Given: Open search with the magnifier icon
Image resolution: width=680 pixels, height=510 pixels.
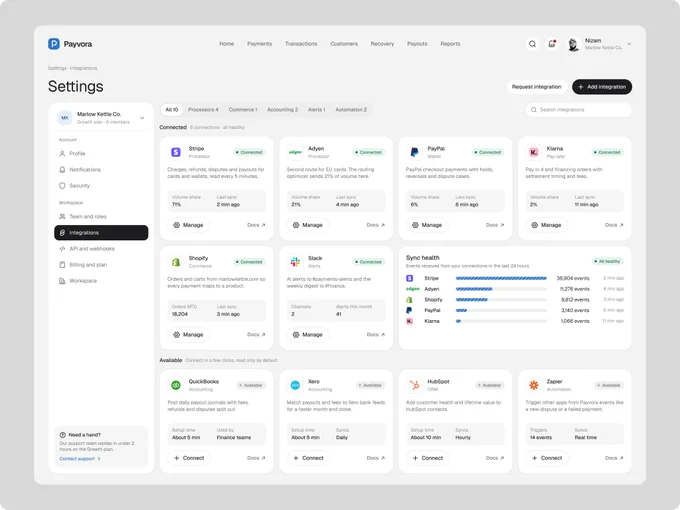Looking at the screenshot, I should [532, 44].
